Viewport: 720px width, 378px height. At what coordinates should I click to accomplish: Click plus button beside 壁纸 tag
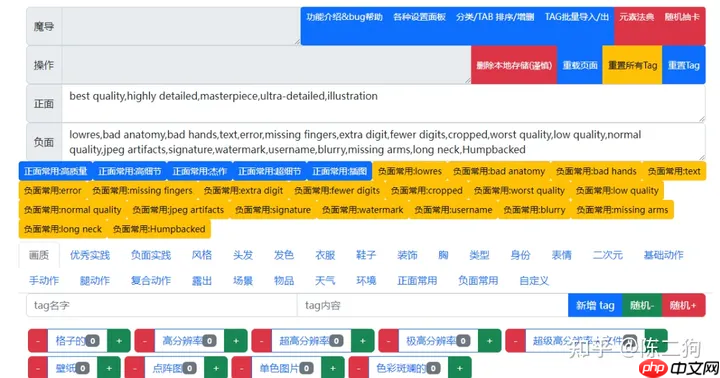[109, 368]
